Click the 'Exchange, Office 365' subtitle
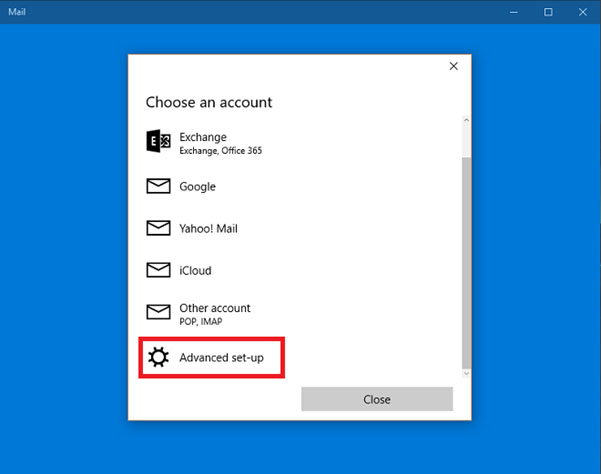 tap(221, 151)
